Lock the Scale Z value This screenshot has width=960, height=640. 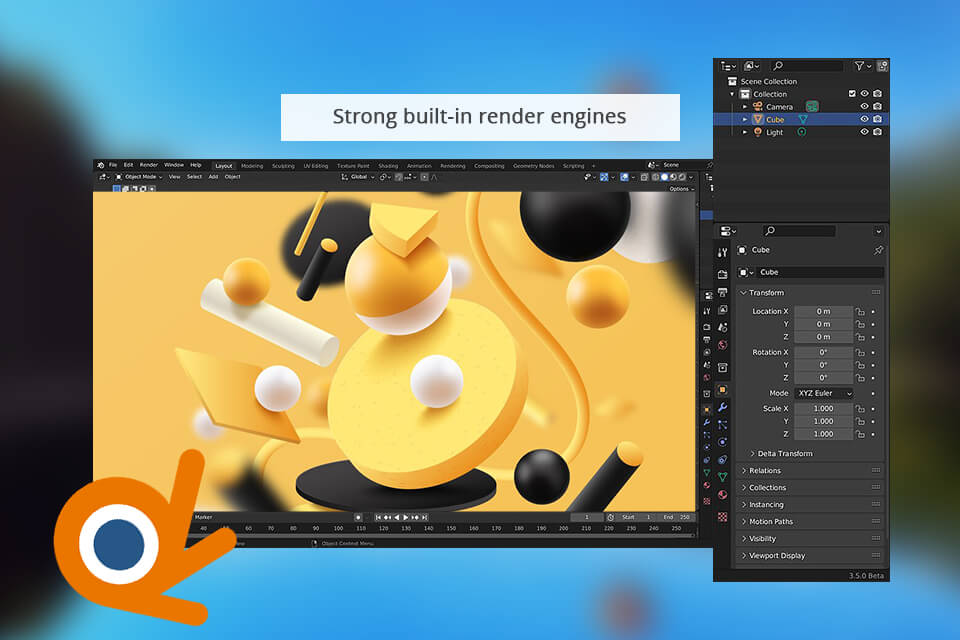coord(860,434)
